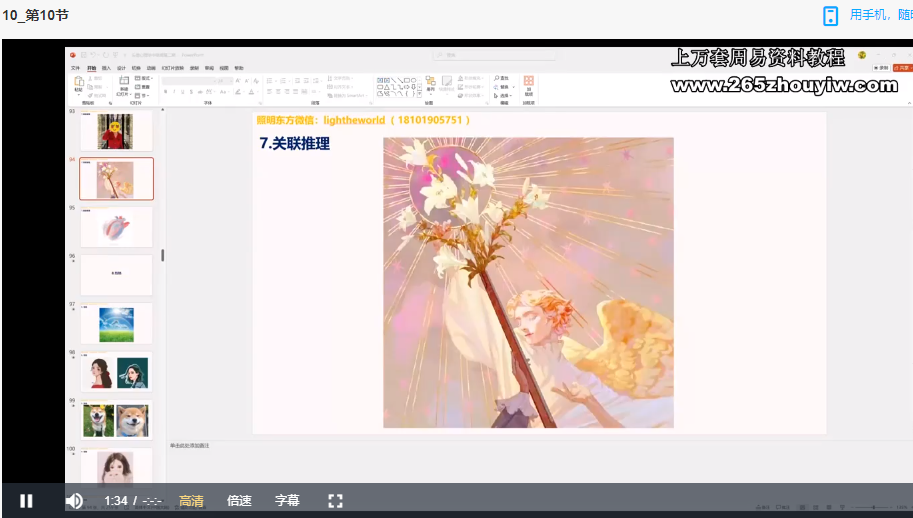913x518 pixels.
Task: Select the rectangle shape in the shapes gallery
Action: (x=406, y=80)
